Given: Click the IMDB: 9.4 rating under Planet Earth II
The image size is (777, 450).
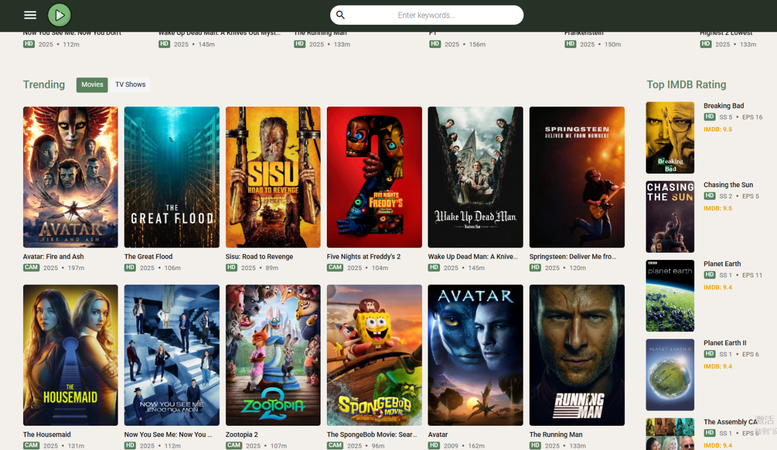Looking at the screenshot, I should (x=718, y=367).
